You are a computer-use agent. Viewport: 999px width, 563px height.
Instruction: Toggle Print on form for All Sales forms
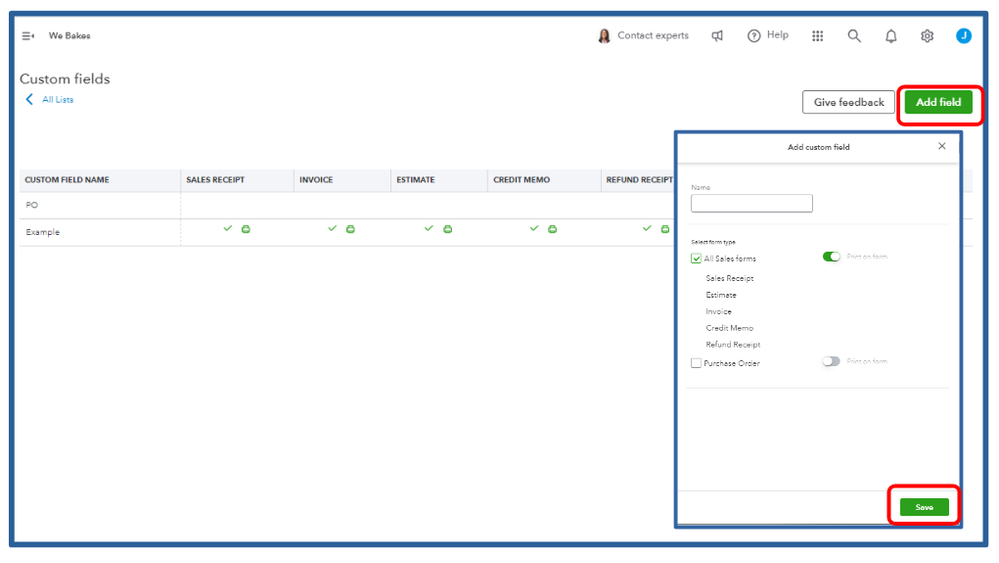click(x=831, y=257)
